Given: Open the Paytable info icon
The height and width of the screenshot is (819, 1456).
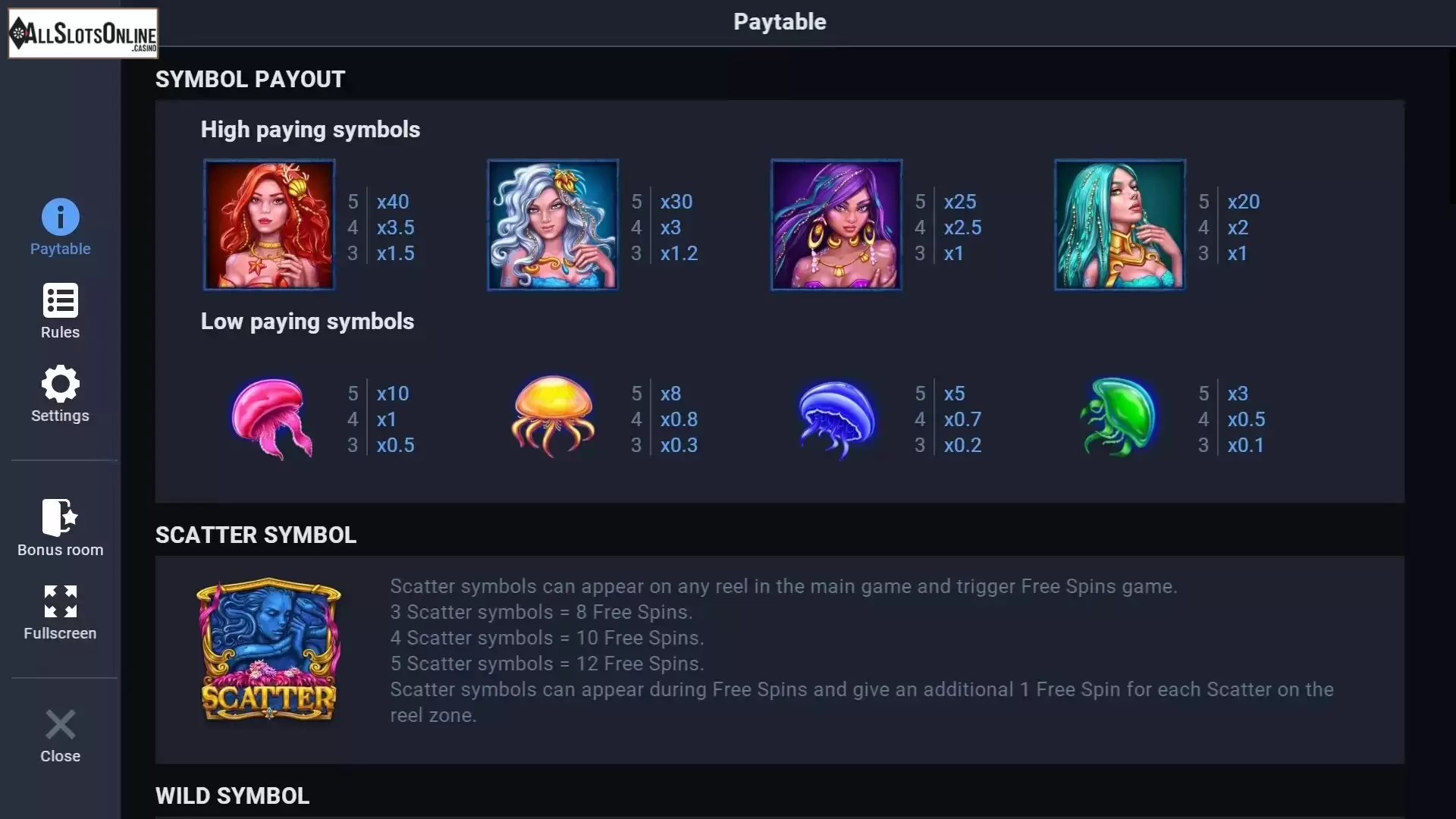Looking at the screenshot, I should click(x=60, y=218).
